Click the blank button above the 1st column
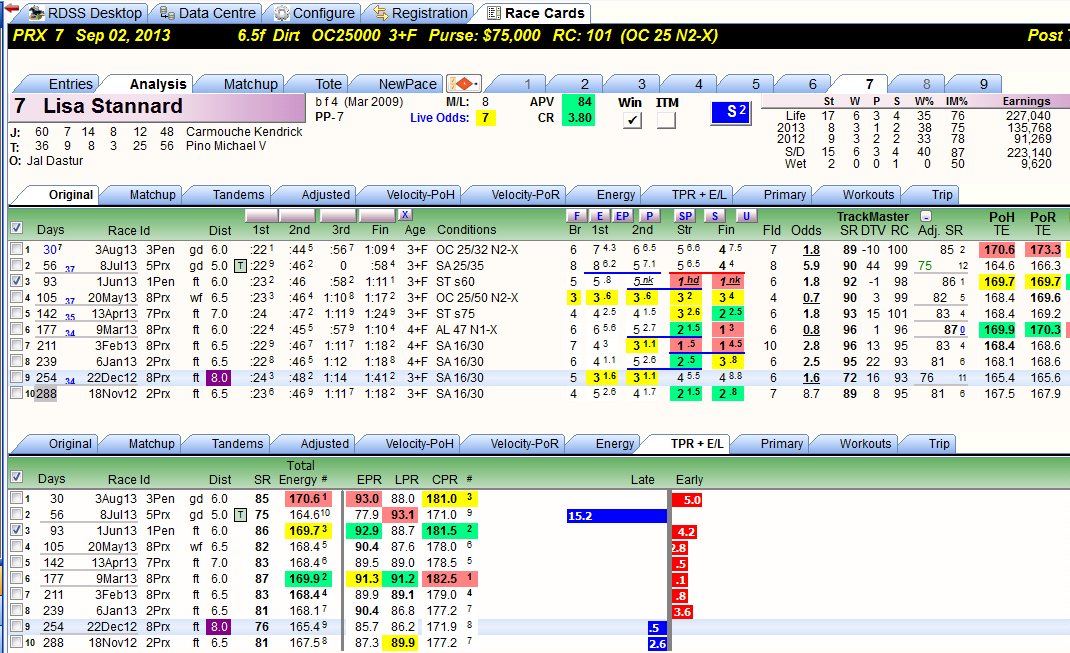The image size is (1070, 653). point(261,216)
